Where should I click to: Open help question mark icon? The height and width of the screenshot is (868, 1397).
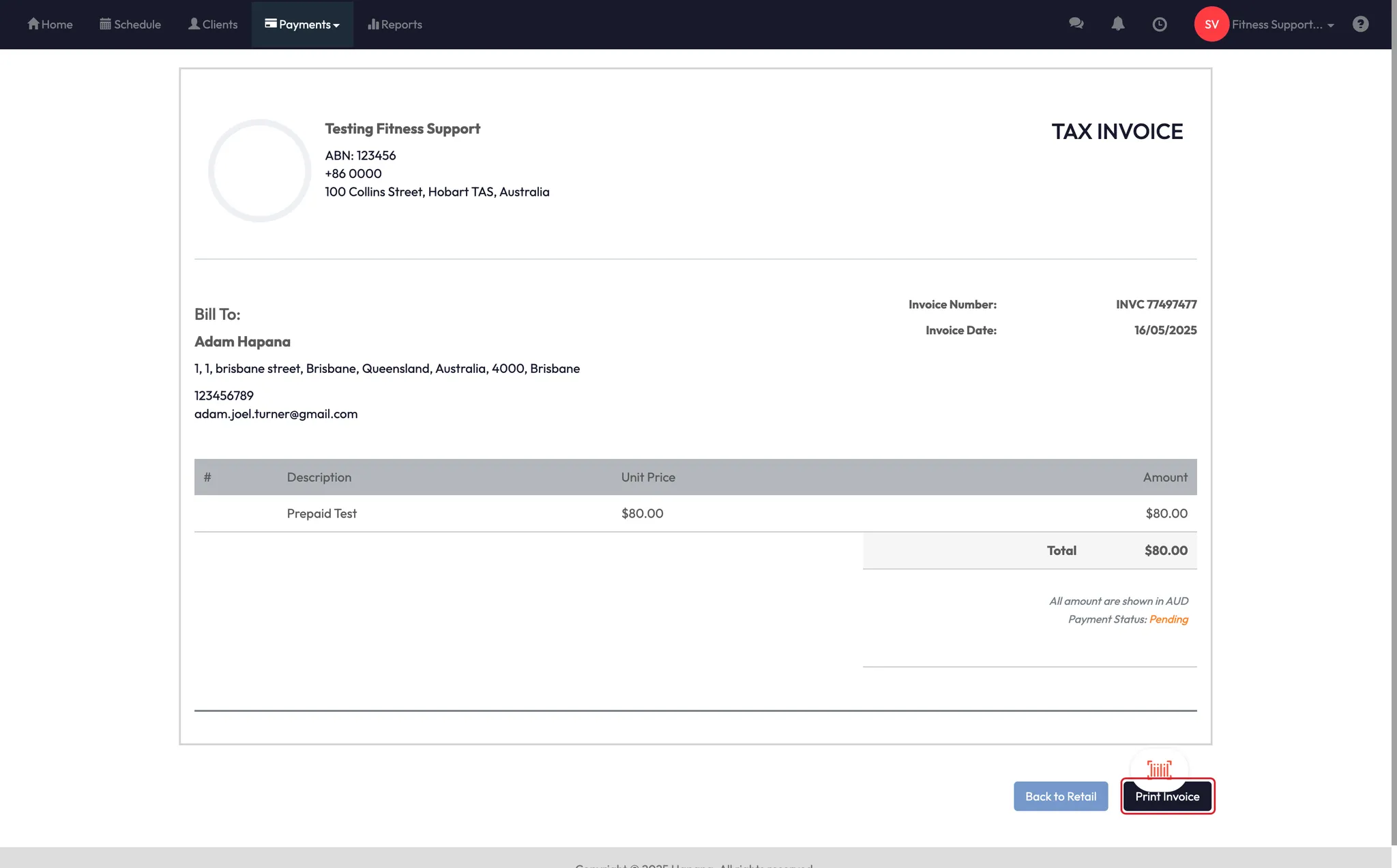(1361, 25)
